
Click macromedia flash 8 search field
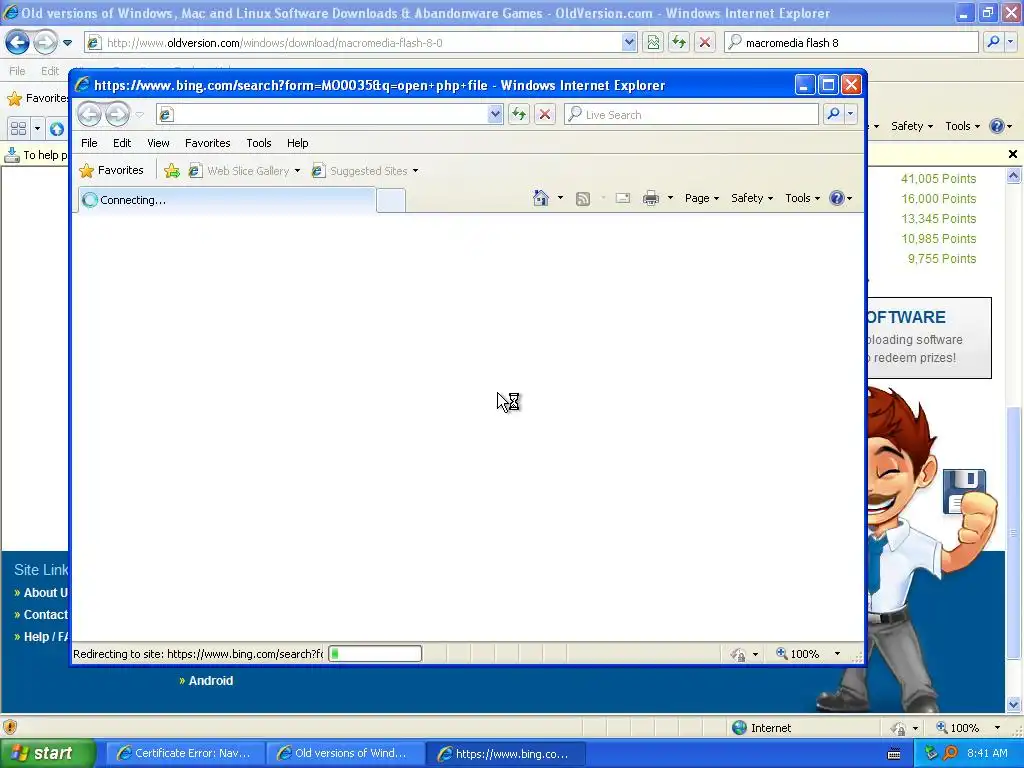(851, 42)
